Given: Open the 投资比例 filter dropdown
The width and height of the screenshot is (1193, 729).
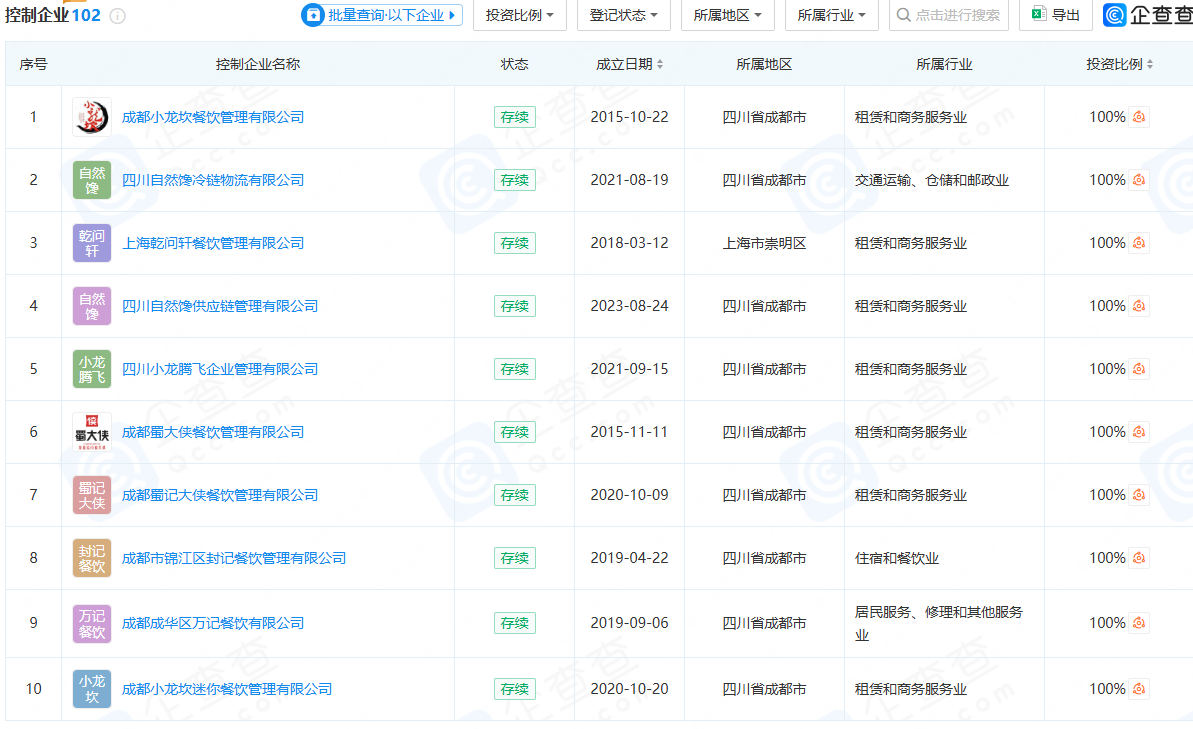Looking at the screenshot, I should click(520, 15).
